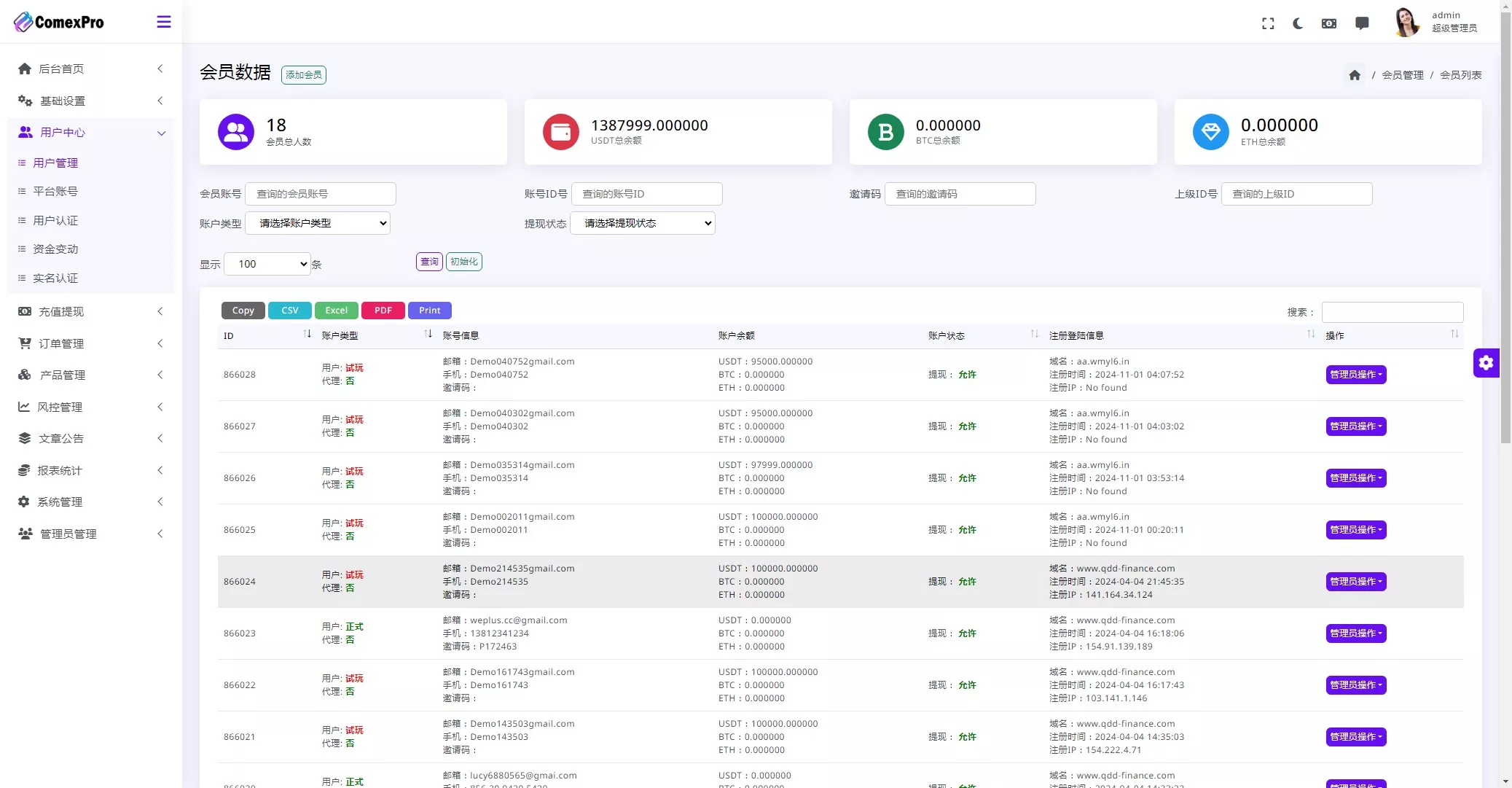1512x788 pixels.
Task: Open the floating settings gear panel
Action: tap(1486, 363)
